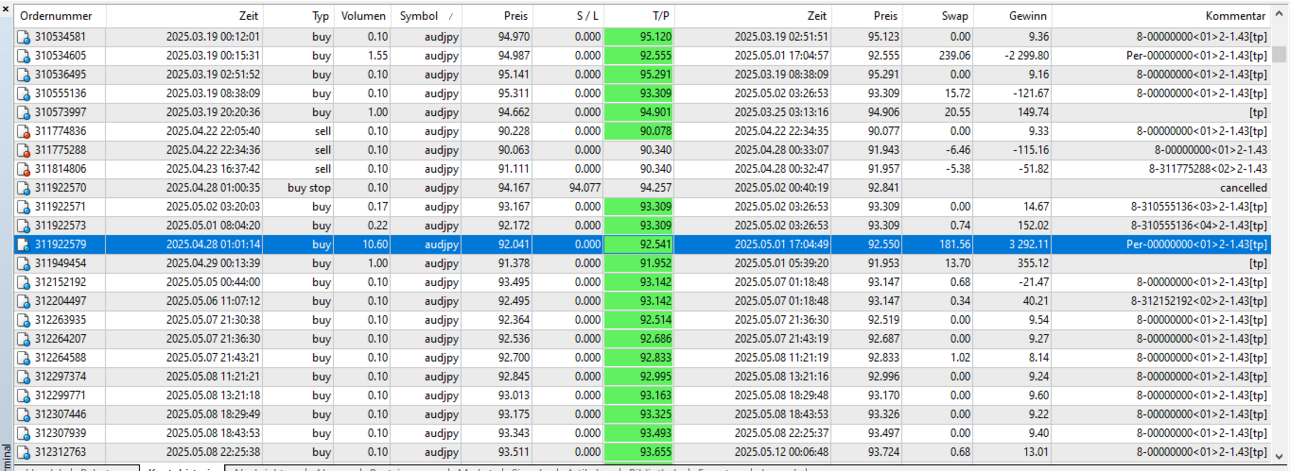Click the icon of highlighted order 311922579
This screenshot has height=471, width=1290.
[x=24, y=244]
